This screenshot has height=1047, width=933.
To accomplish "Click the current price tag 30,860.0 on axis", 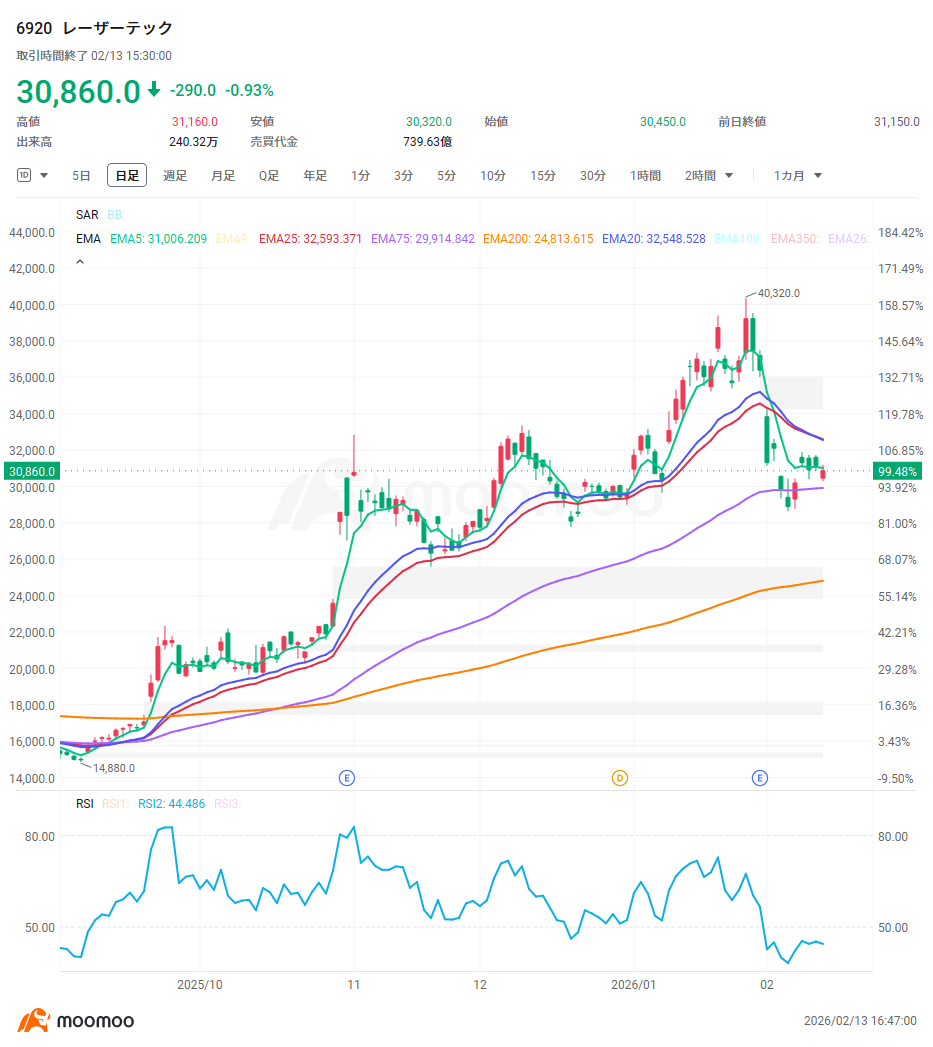I will [31, 471].
